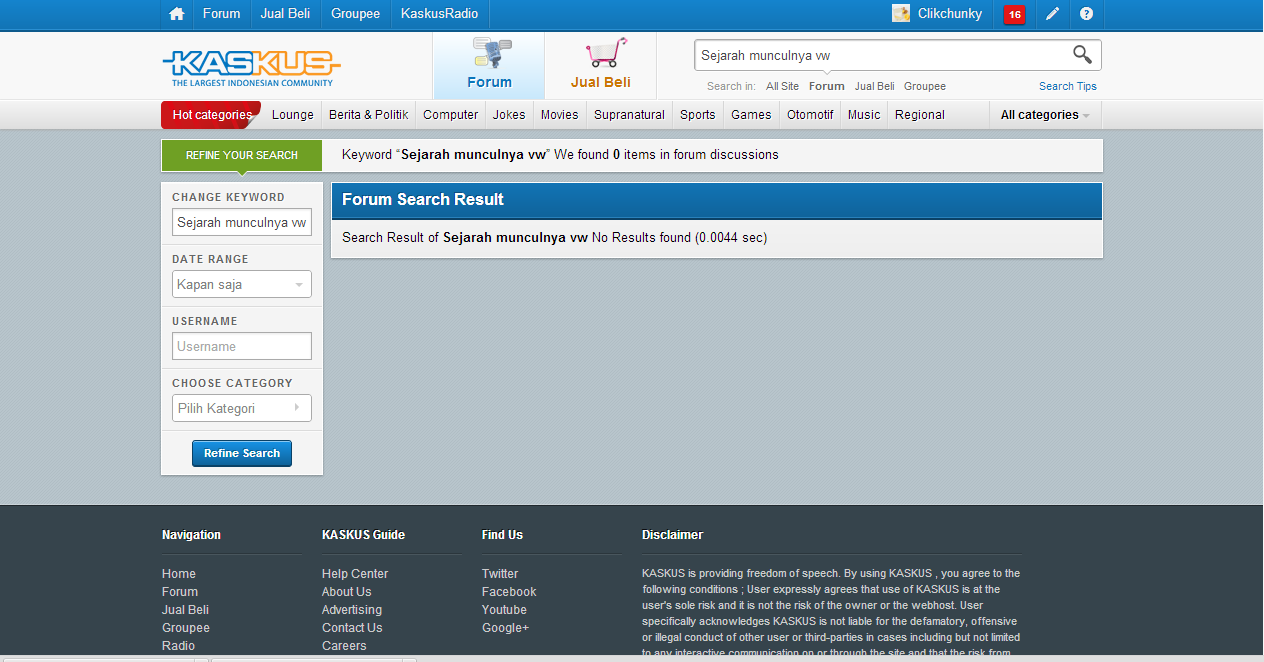This screenshot has height=662, width=1264.
Task: Open the Jual Beli section with cart icon
Action: click(x=601, y=65)
